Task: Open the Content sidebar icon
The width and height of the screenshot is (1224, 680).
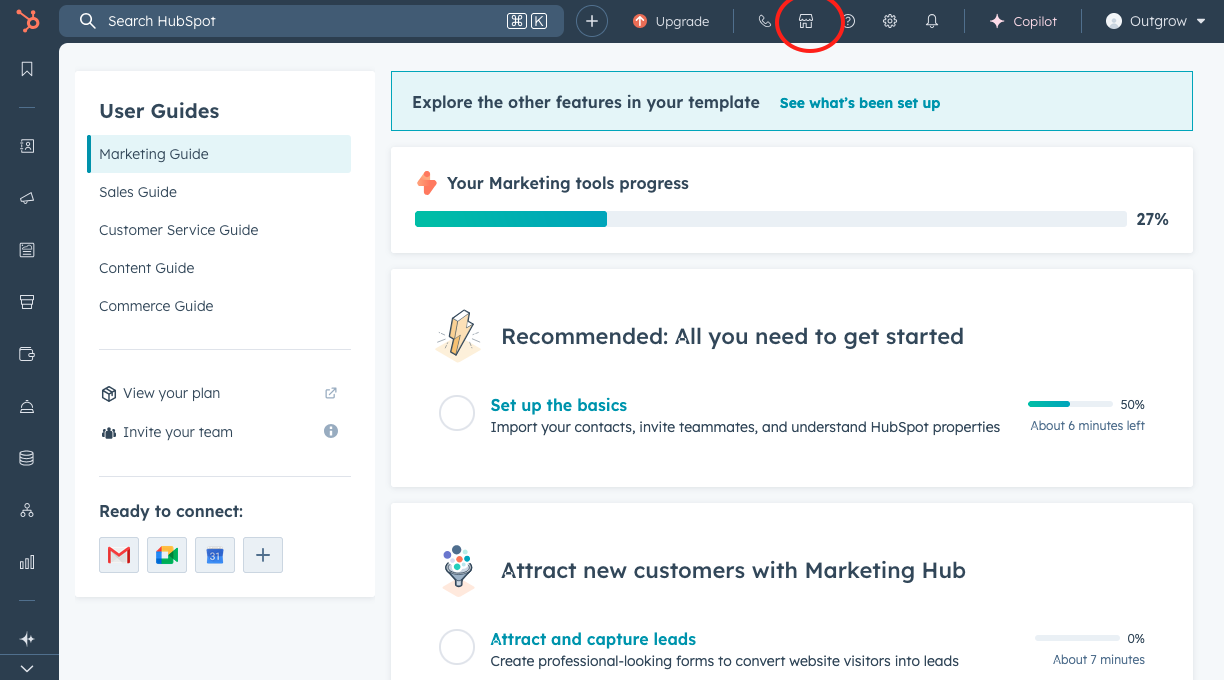Action: pos(27,250)
